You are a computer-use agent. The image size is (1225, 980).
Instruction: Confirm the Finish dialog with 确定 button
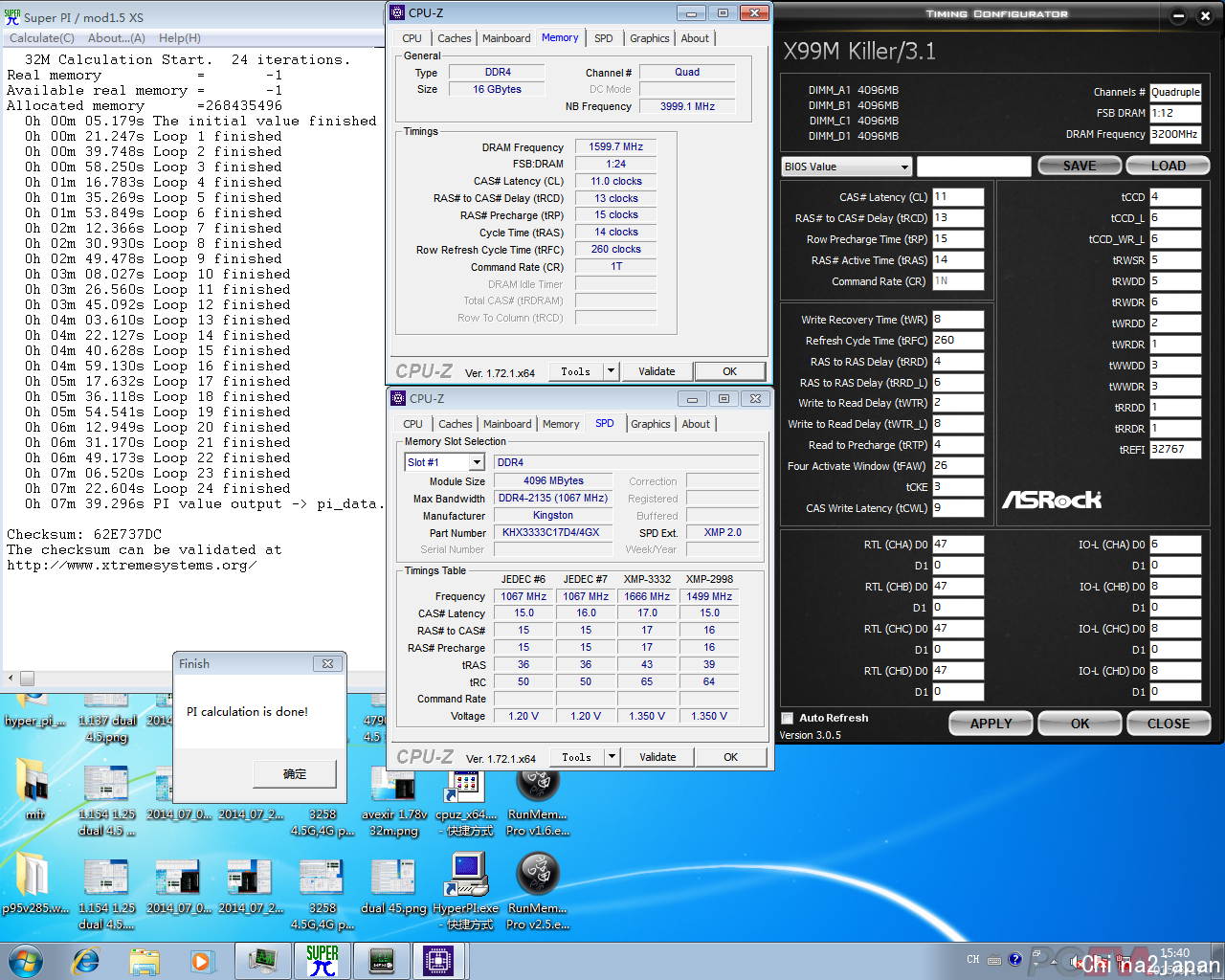point(295,773)
